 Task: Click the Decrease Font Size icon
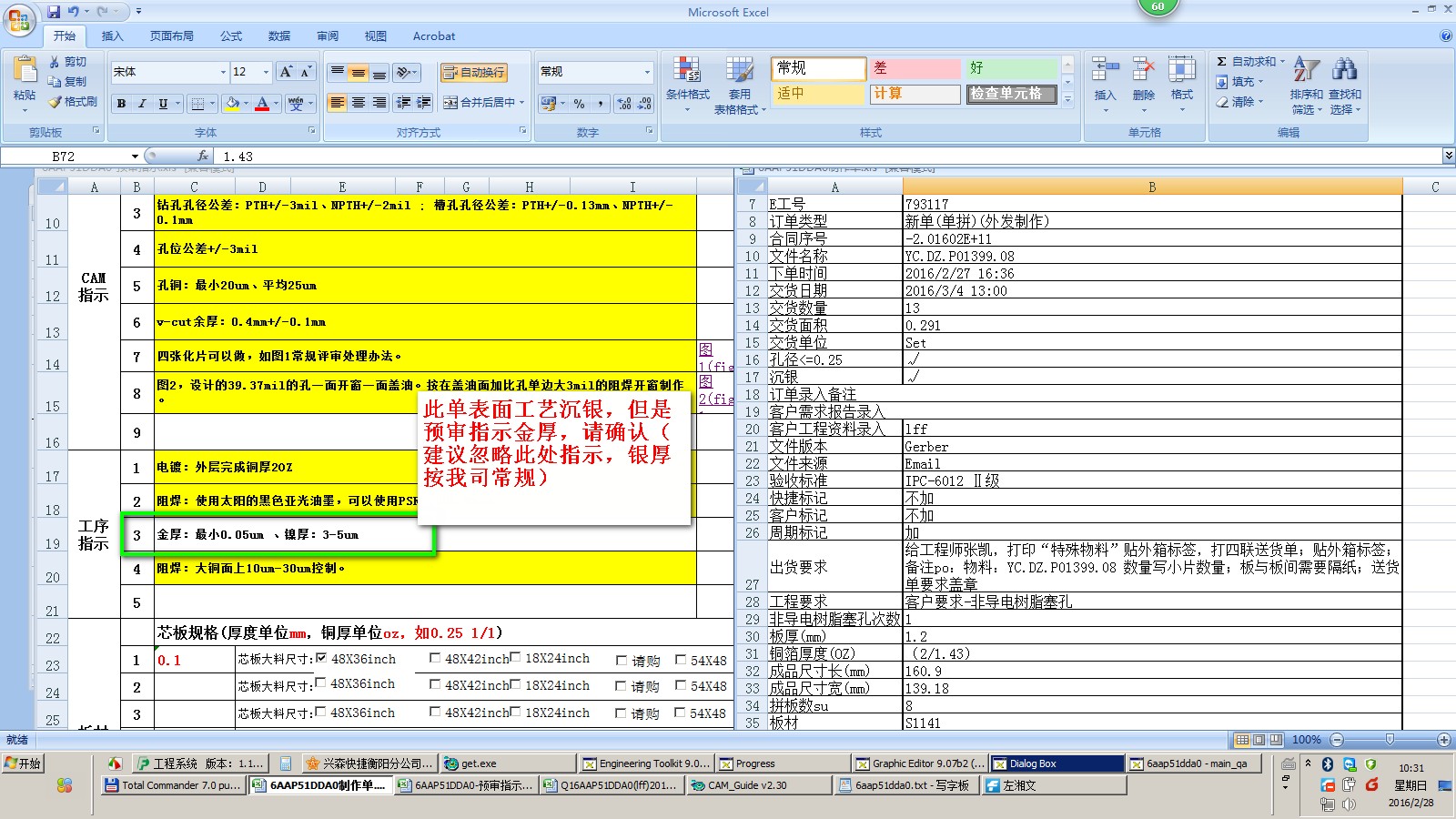[306, 72]
